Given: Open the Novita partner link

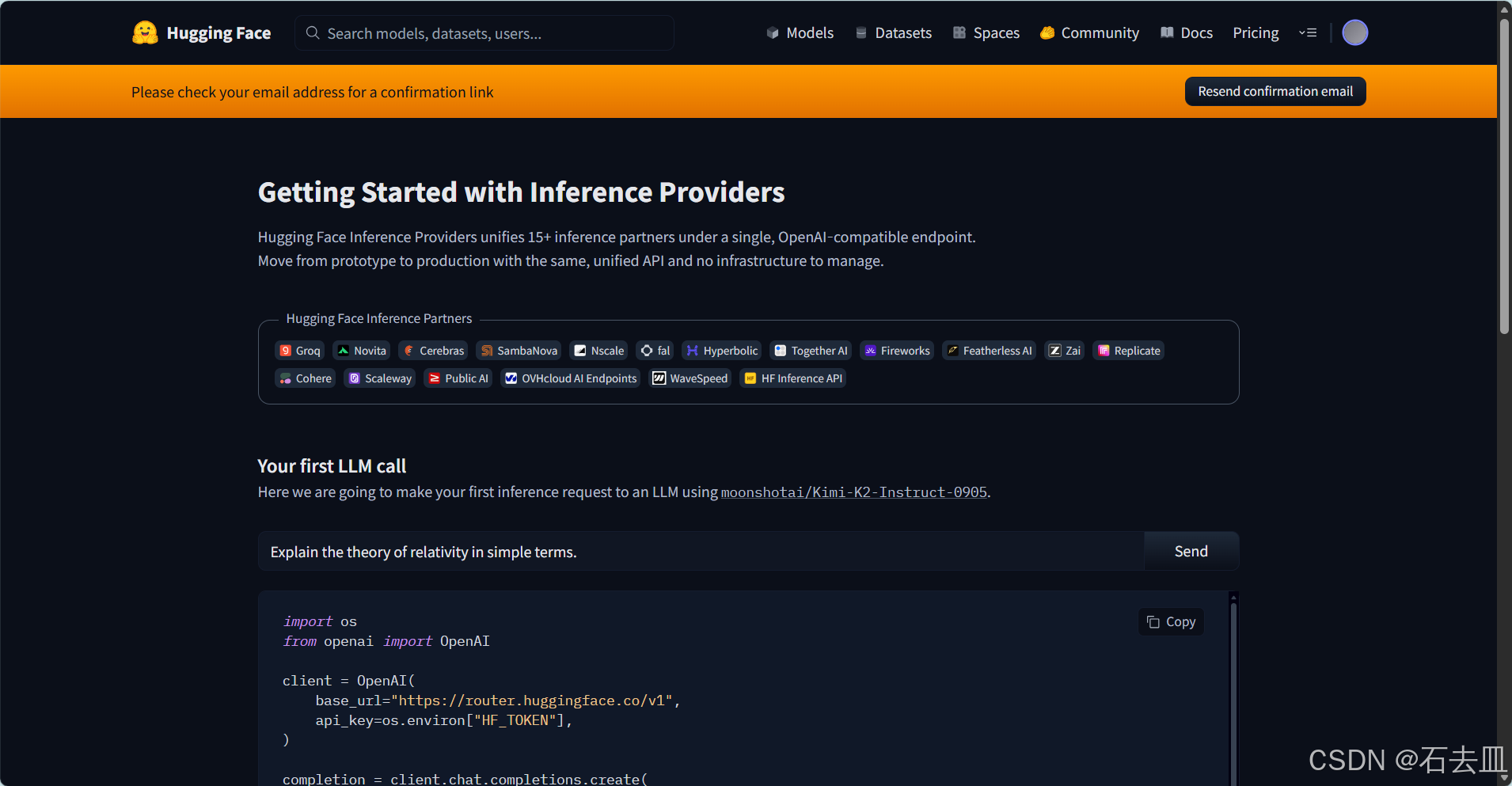Looking at the screenshot, I should 362,351.
